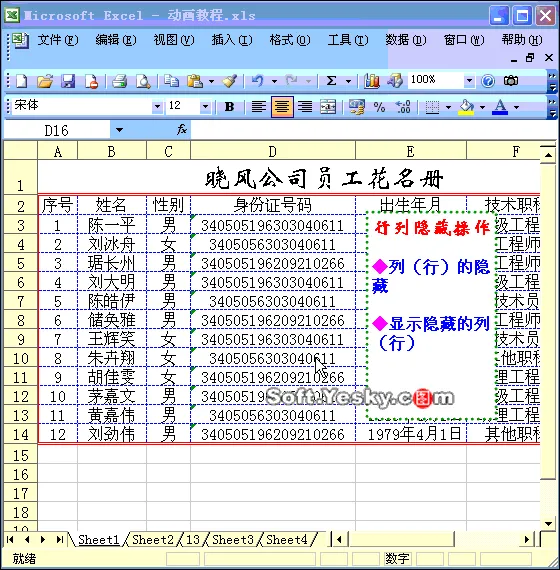Click the New workbook icon
This screenshot has height=570, width=560.
(x=21, y=81)
